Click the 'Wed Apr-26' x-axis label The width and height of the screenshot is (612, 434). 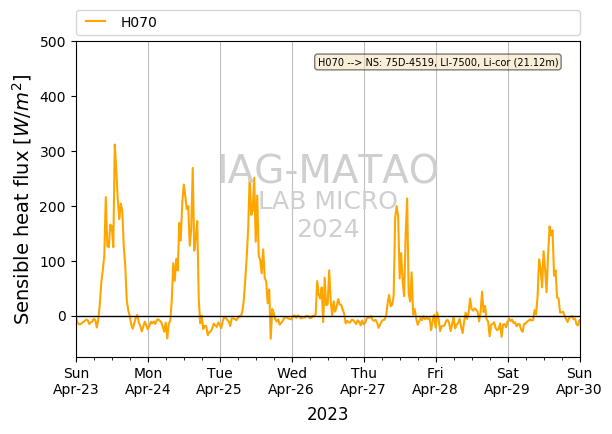click(292, 381)
